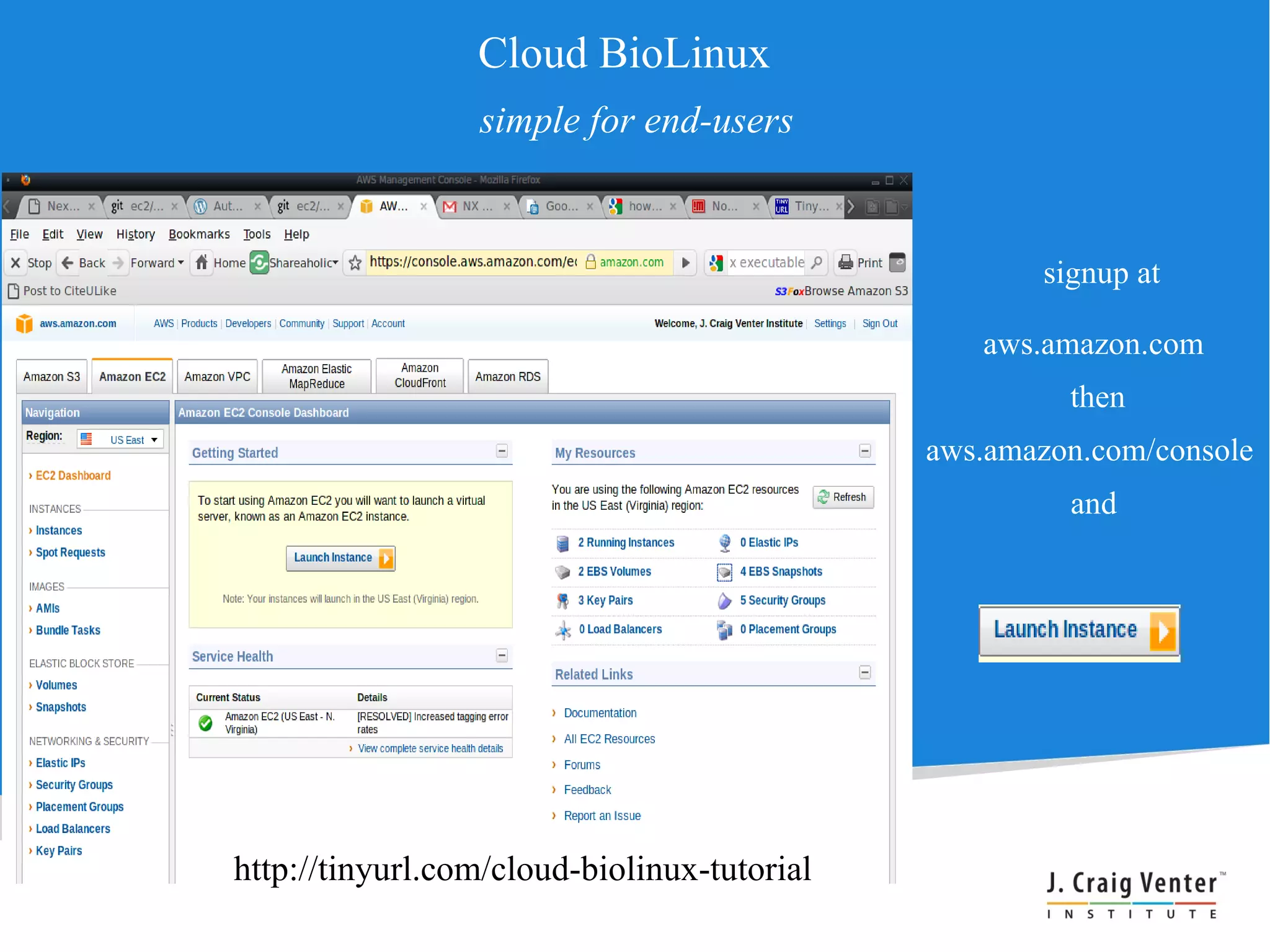This screenshot has width=1270, height=952.
Task: Click the Google search engine icon
Action: tap(716, 263)
